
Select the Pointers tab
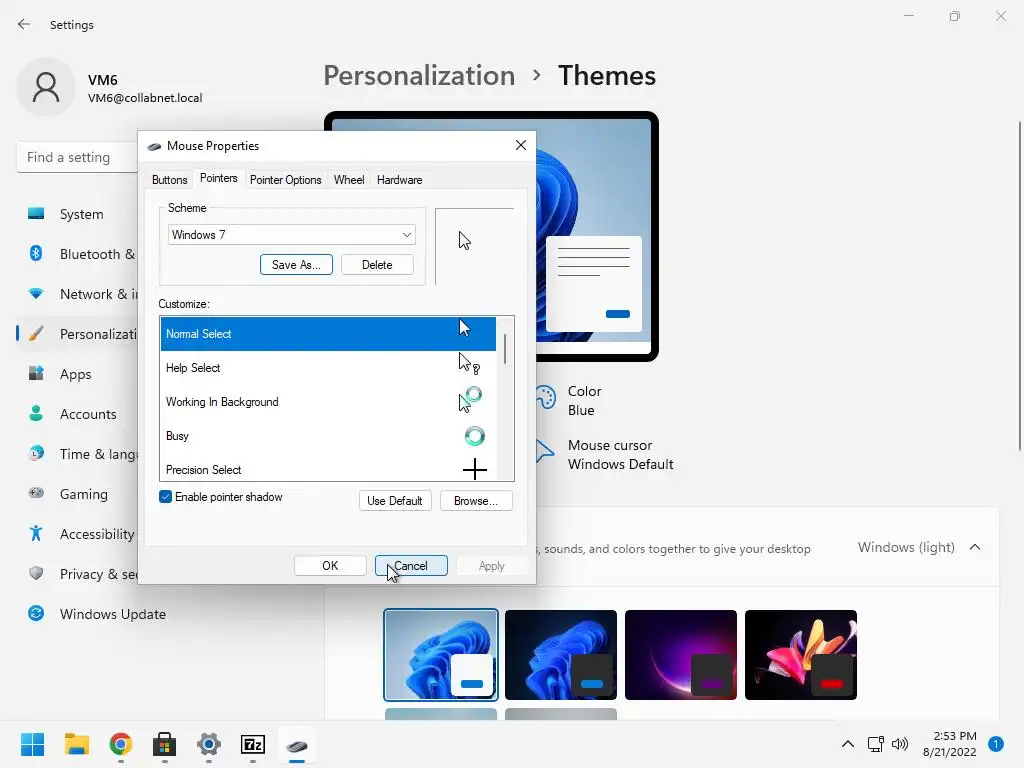219,178
